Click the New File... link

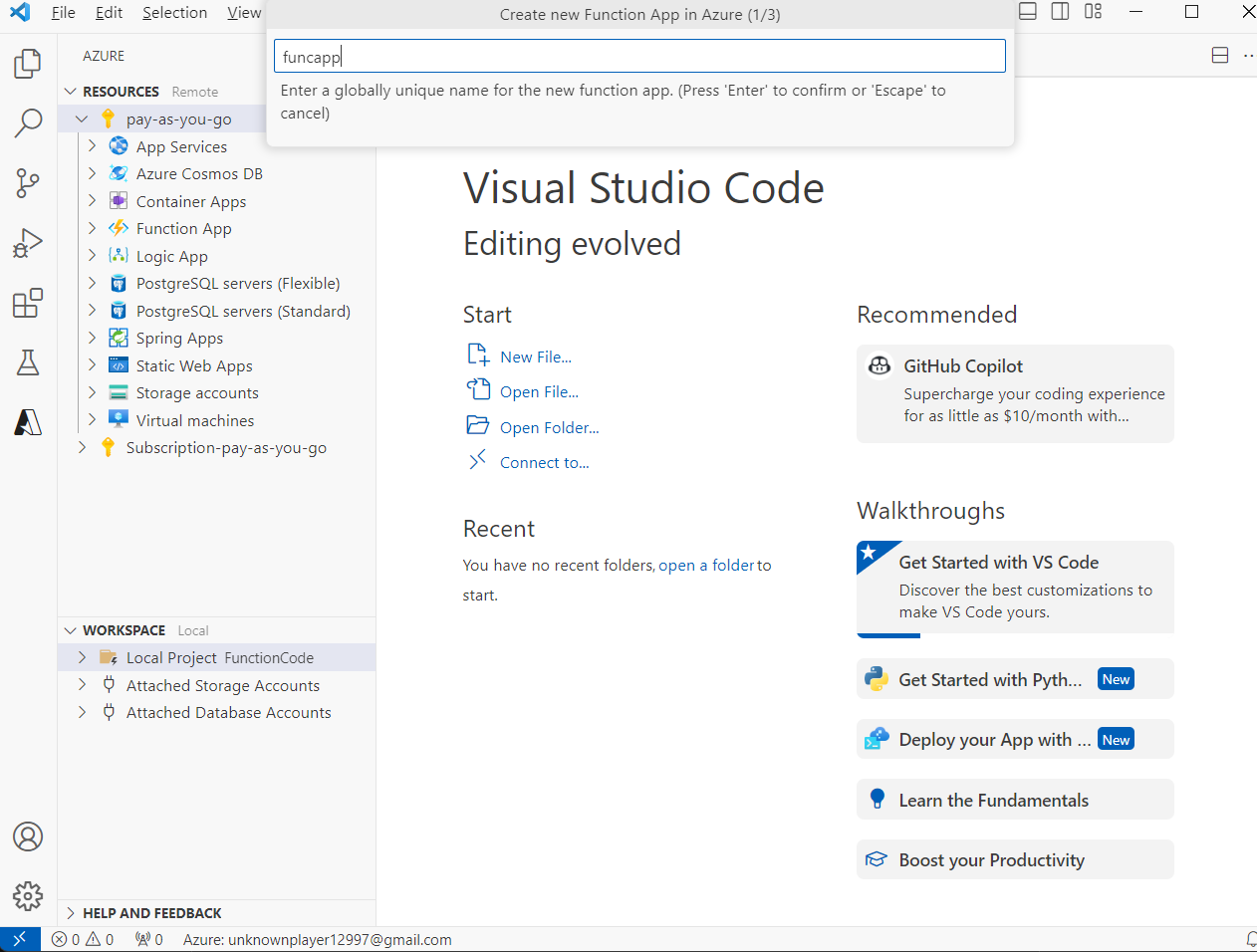click(535, 357)
